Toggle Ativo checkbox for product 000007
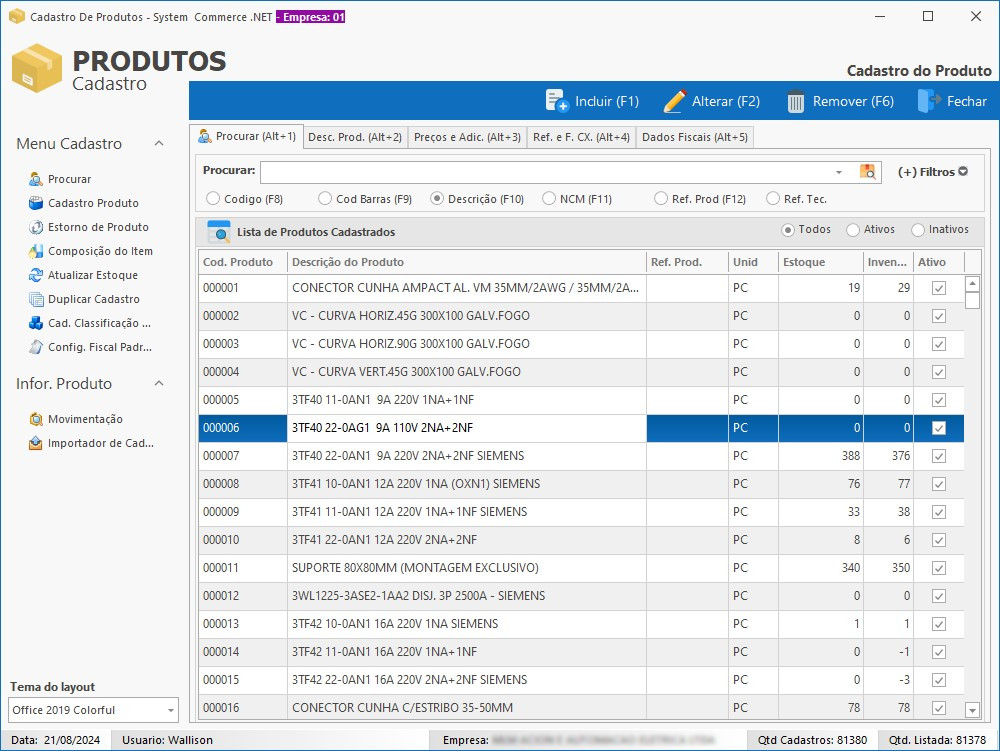The width and height of the screenshot is (1000, 751). pyautogui.click(x=939, y=456)
